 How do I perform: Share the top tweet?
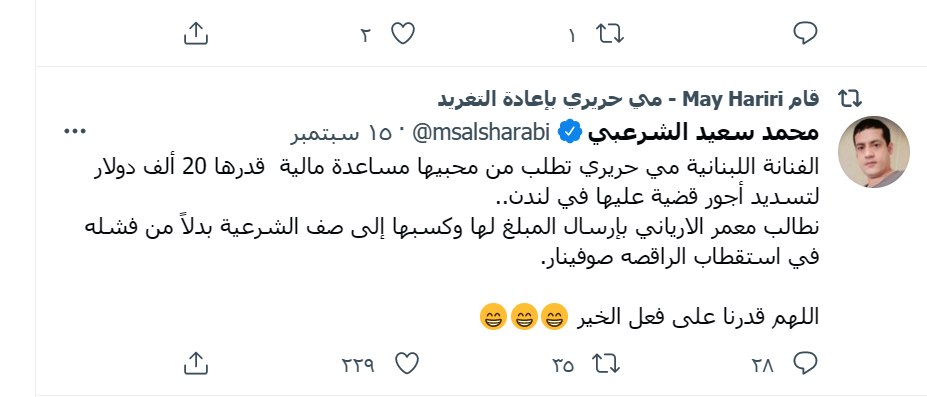(x=196, y=34)
